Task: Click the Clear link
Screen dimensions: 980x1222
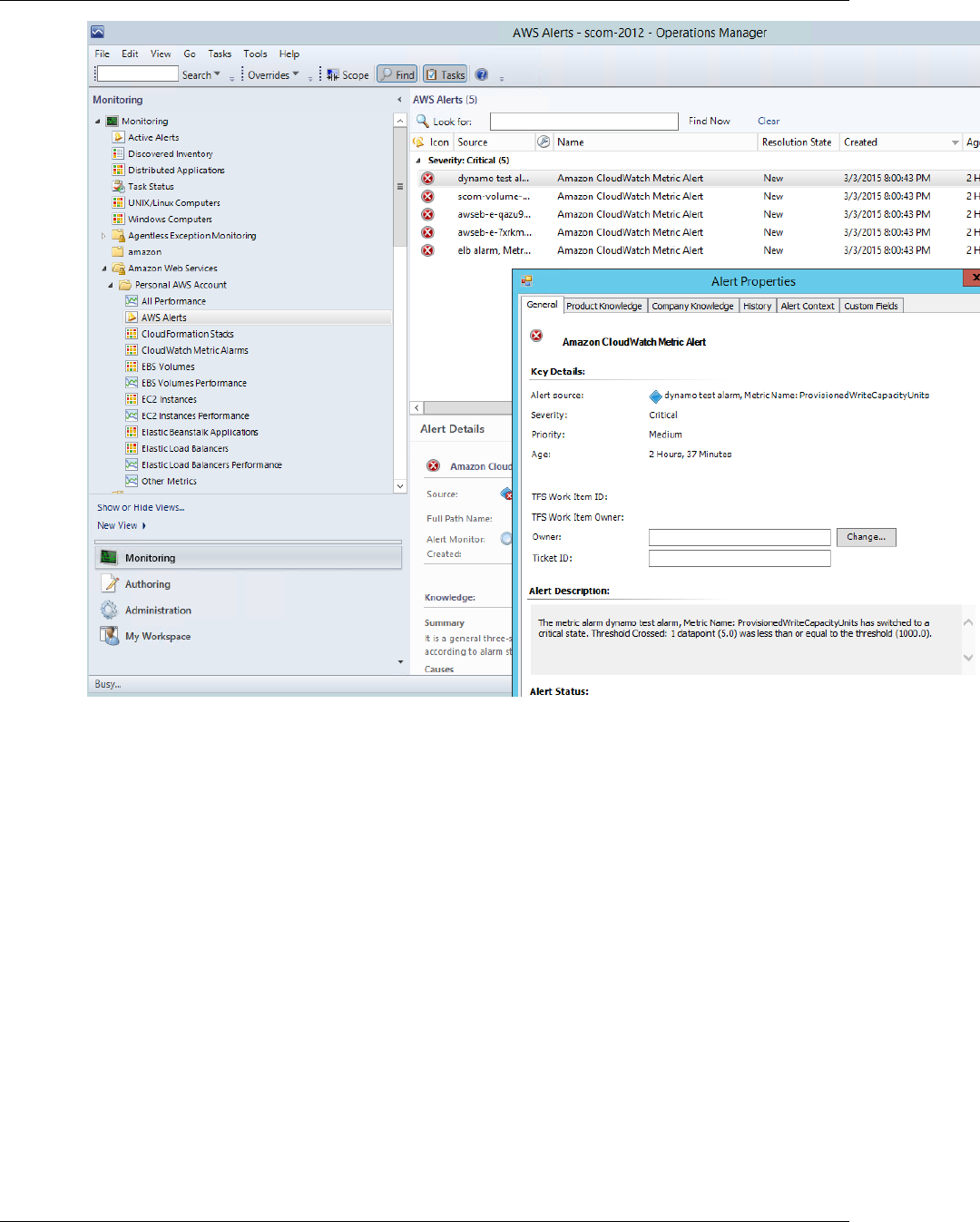Action: tap(769, 121)
